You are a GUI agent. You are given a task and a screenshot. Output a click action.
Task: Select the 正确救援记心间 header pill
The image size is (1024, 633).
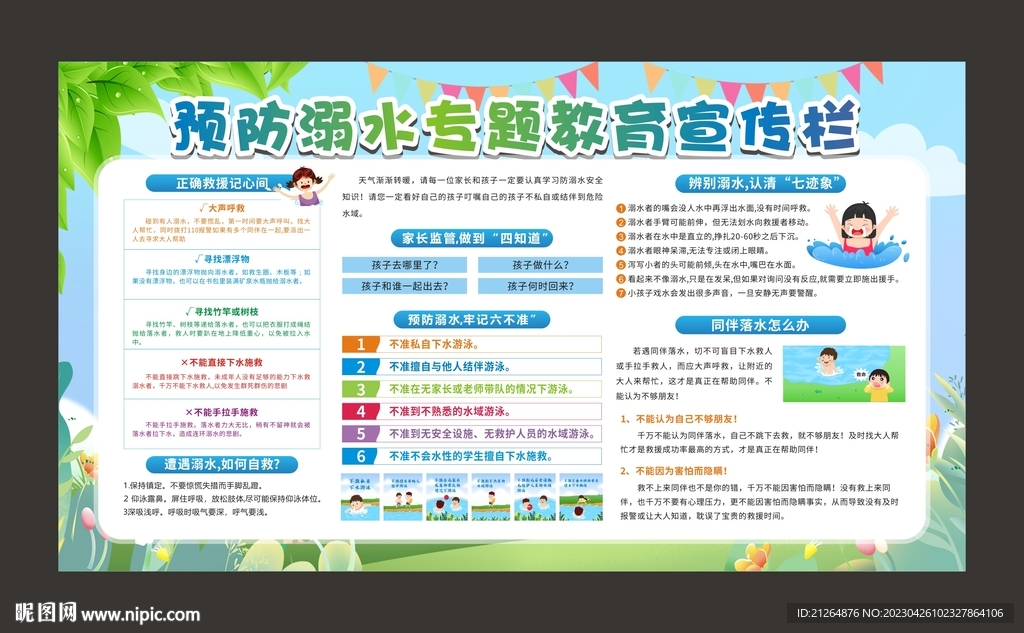221,184
